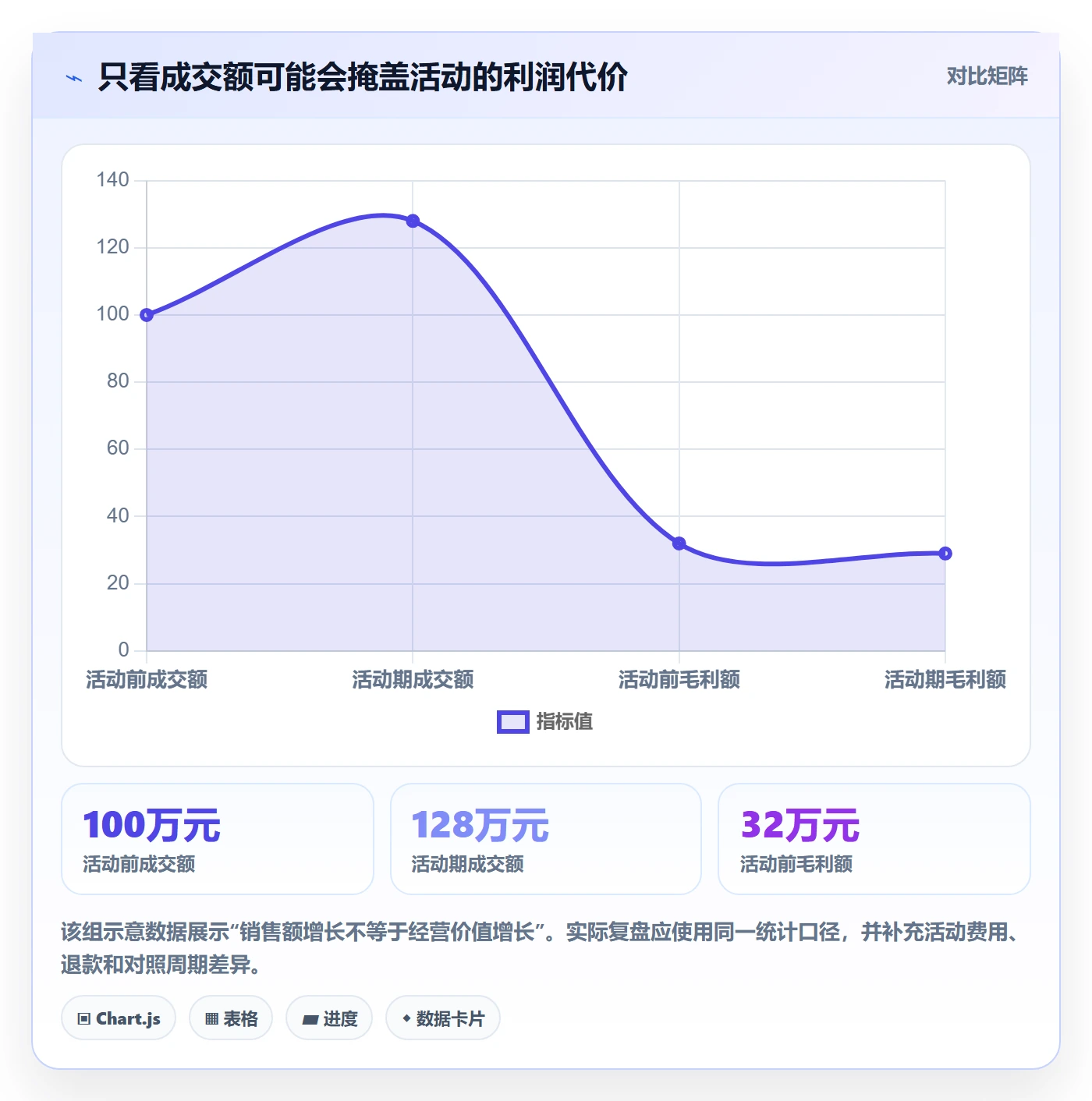Viewport: 1092px width, 1101px height.
Task: Select the 32万元 data card
Action: 874,839
